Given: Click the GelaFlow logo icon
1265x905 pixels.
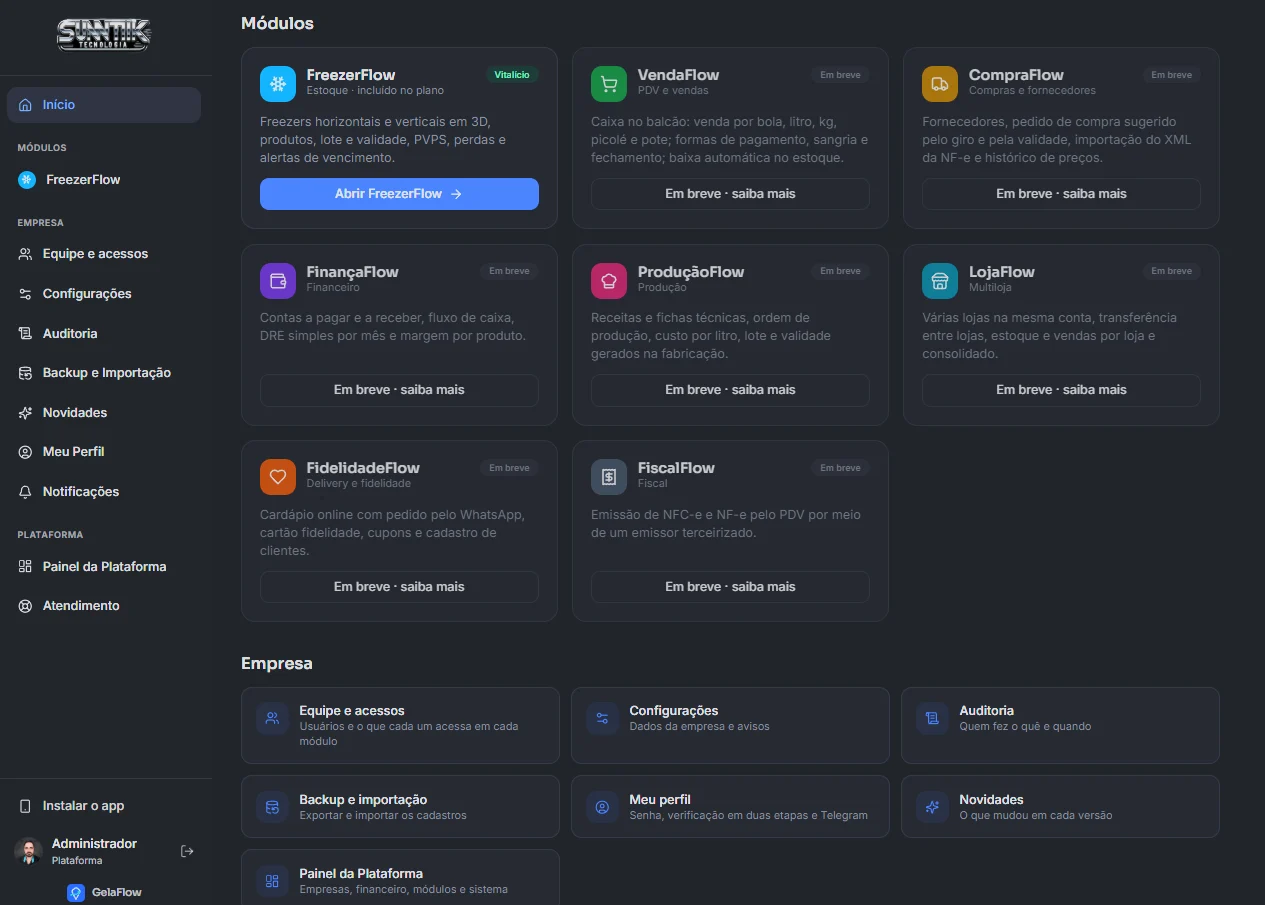Looking at the screenshot, I should click(x=76, y=892).
